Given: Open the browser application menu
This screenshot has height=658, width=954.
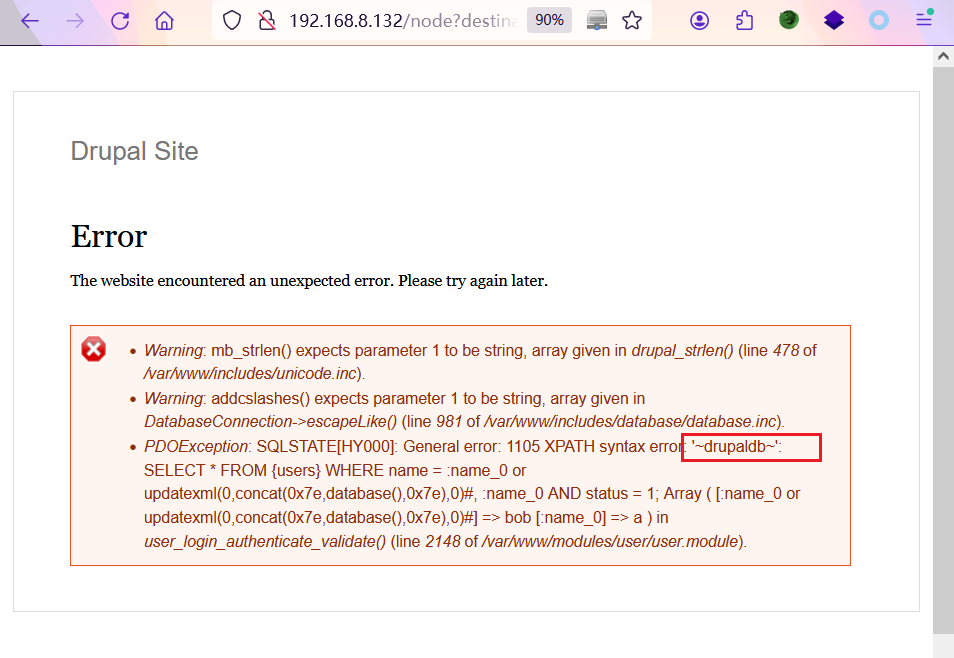Looking at the screenshot, I should (x=924, y=20).
